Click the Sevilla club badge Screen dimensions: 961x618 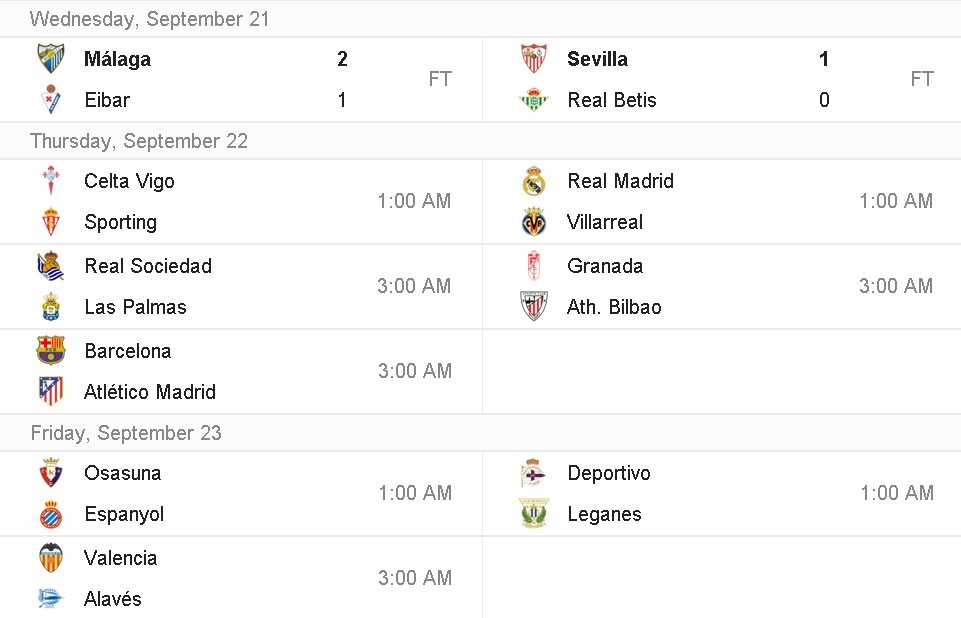point(534,59)
